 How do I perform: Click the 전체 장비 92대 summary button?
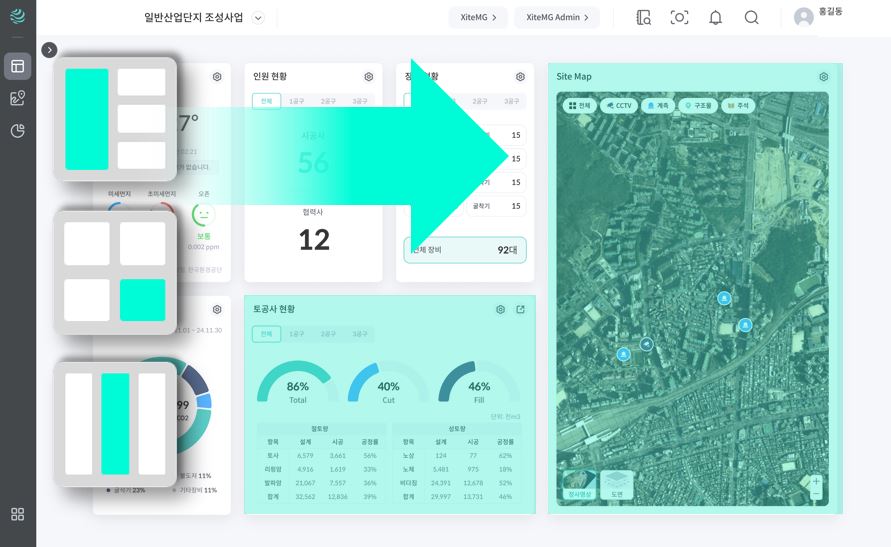[465, 250]
